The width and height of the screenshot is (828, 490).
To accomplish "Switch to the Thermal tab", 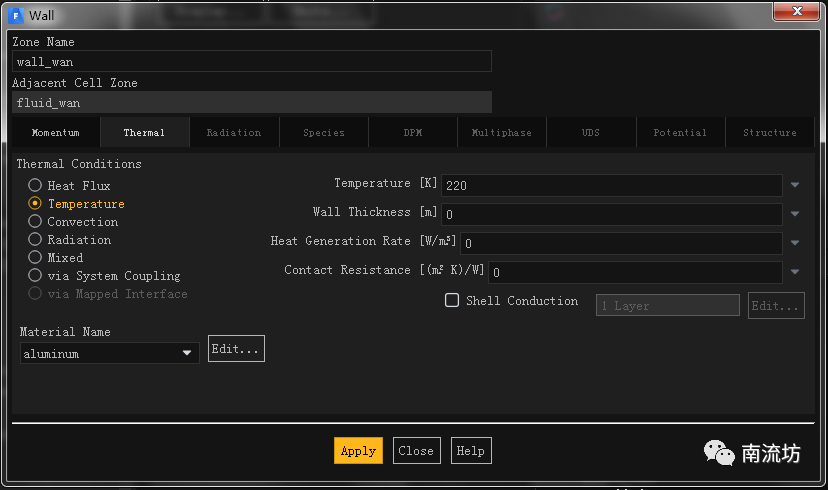I will pos(145,133).
